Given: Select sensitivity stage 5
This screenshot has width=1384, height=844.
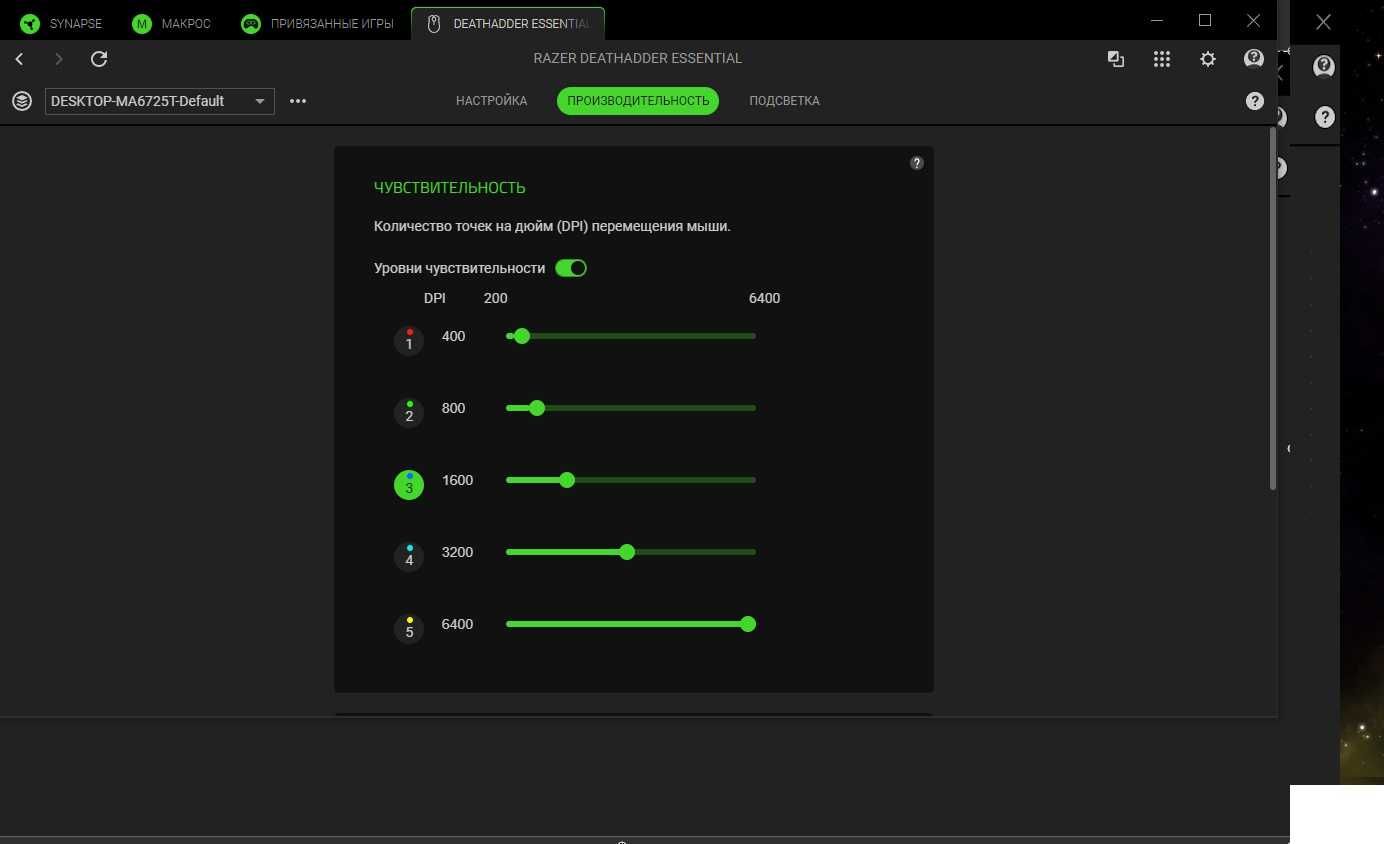Looking at the screenshot, I should point(409,629).
